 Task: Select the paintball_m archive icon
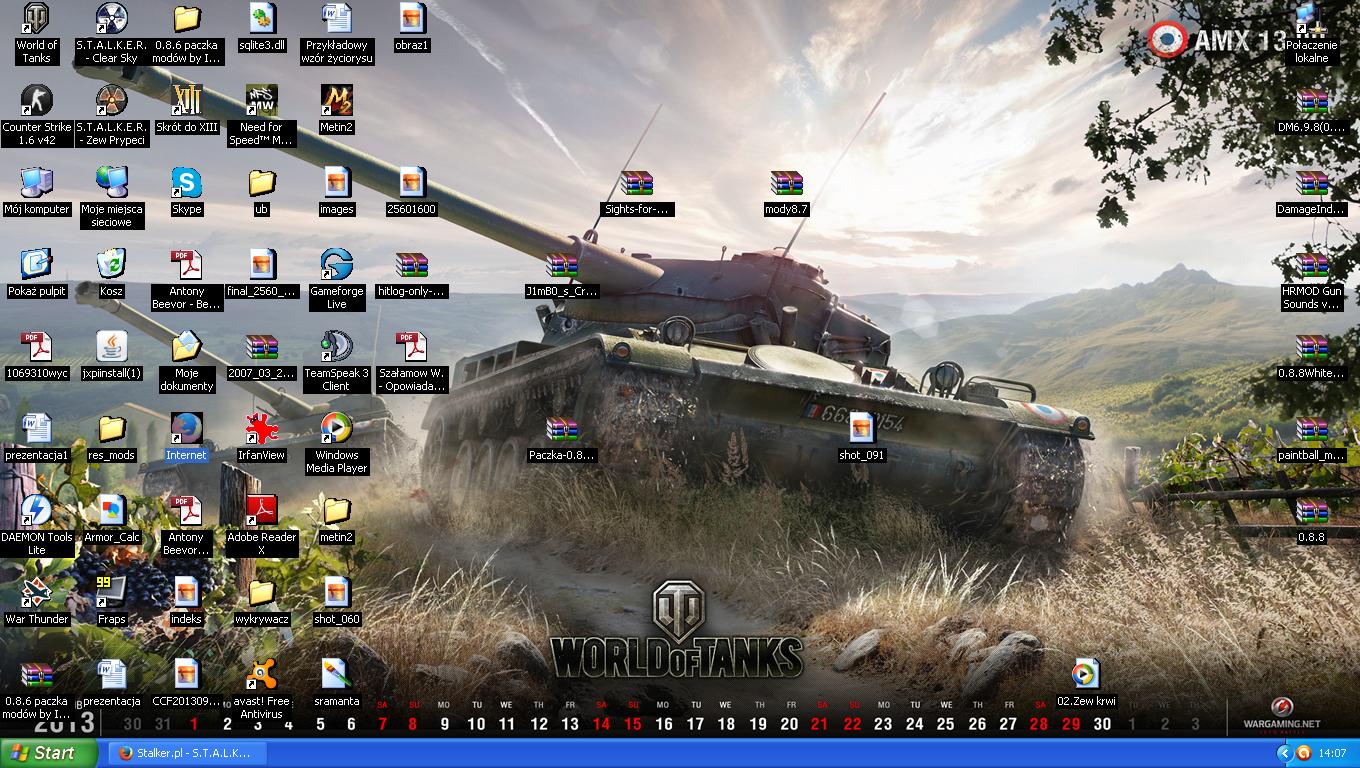pos(1312,429)
